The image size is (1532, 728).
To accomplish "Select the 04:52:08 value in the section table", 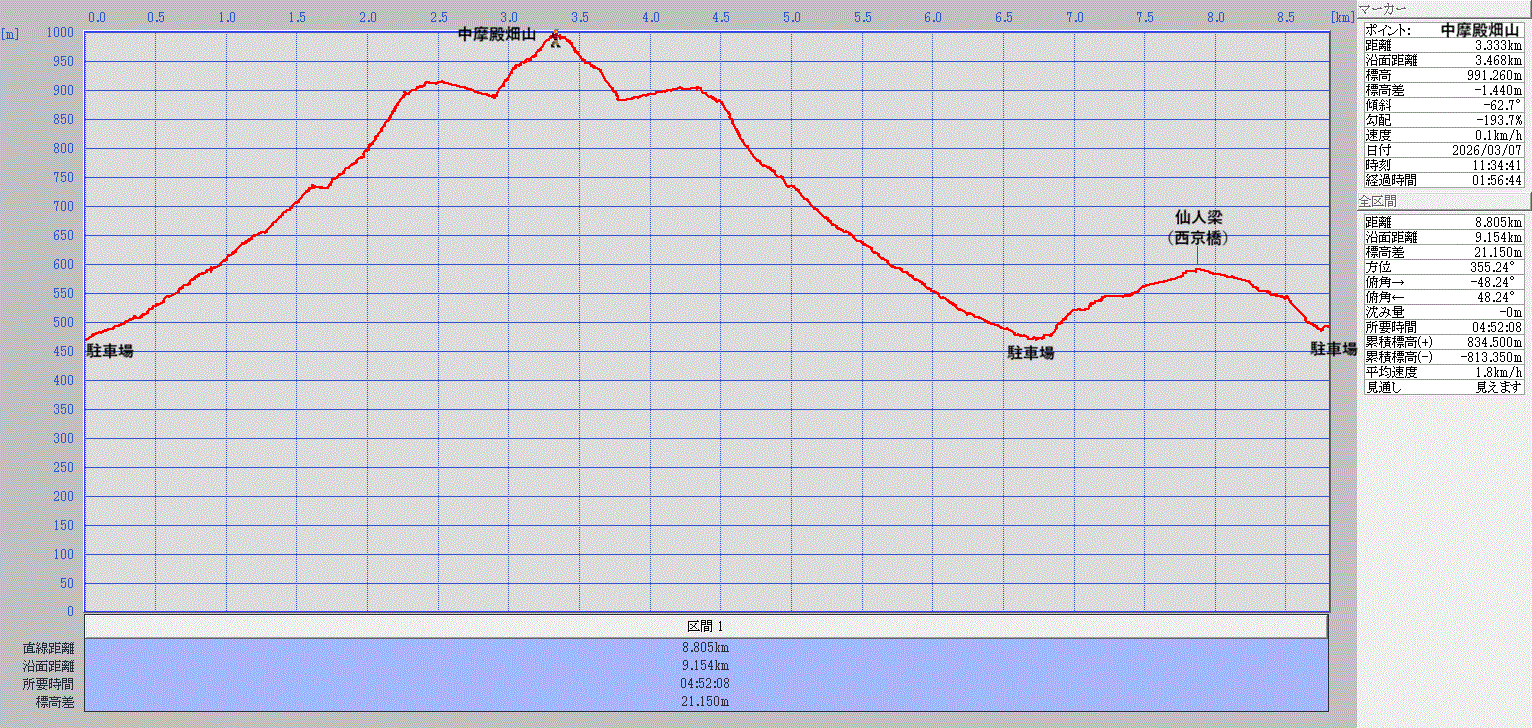I will [706, 684].
